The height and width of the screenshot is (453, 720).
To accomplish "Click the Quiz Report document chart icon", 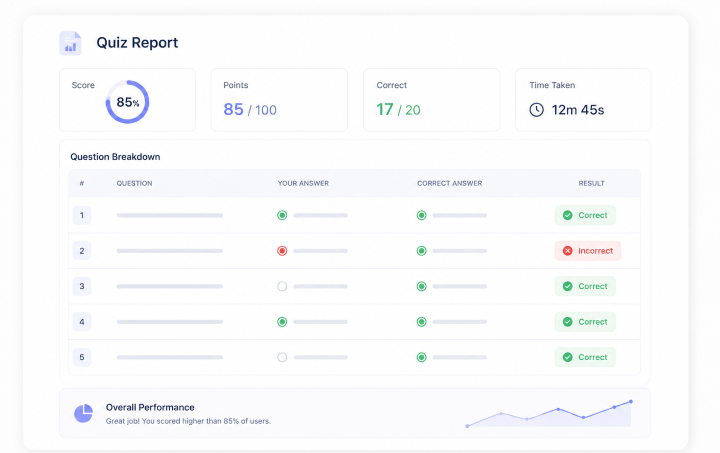I will pos(70,43).
